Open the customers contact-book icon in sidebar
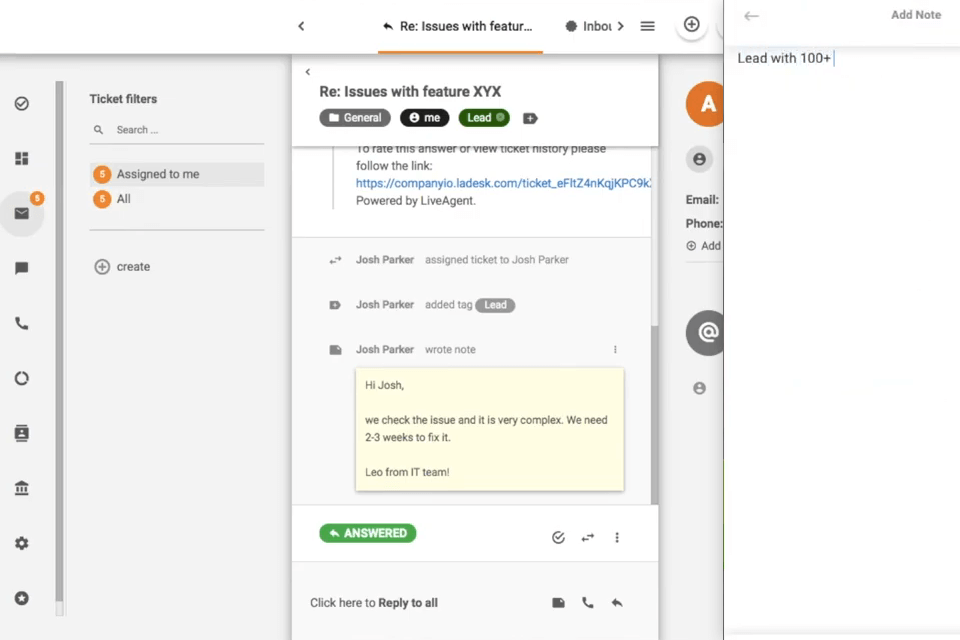 [x=21, y=433]
